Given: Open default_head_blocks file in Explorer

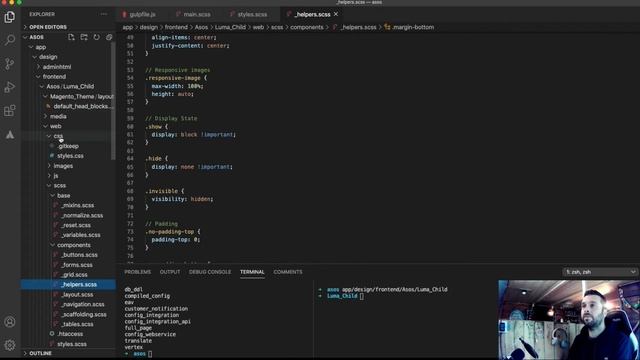Looking at the screenshot, I should 68,107.
